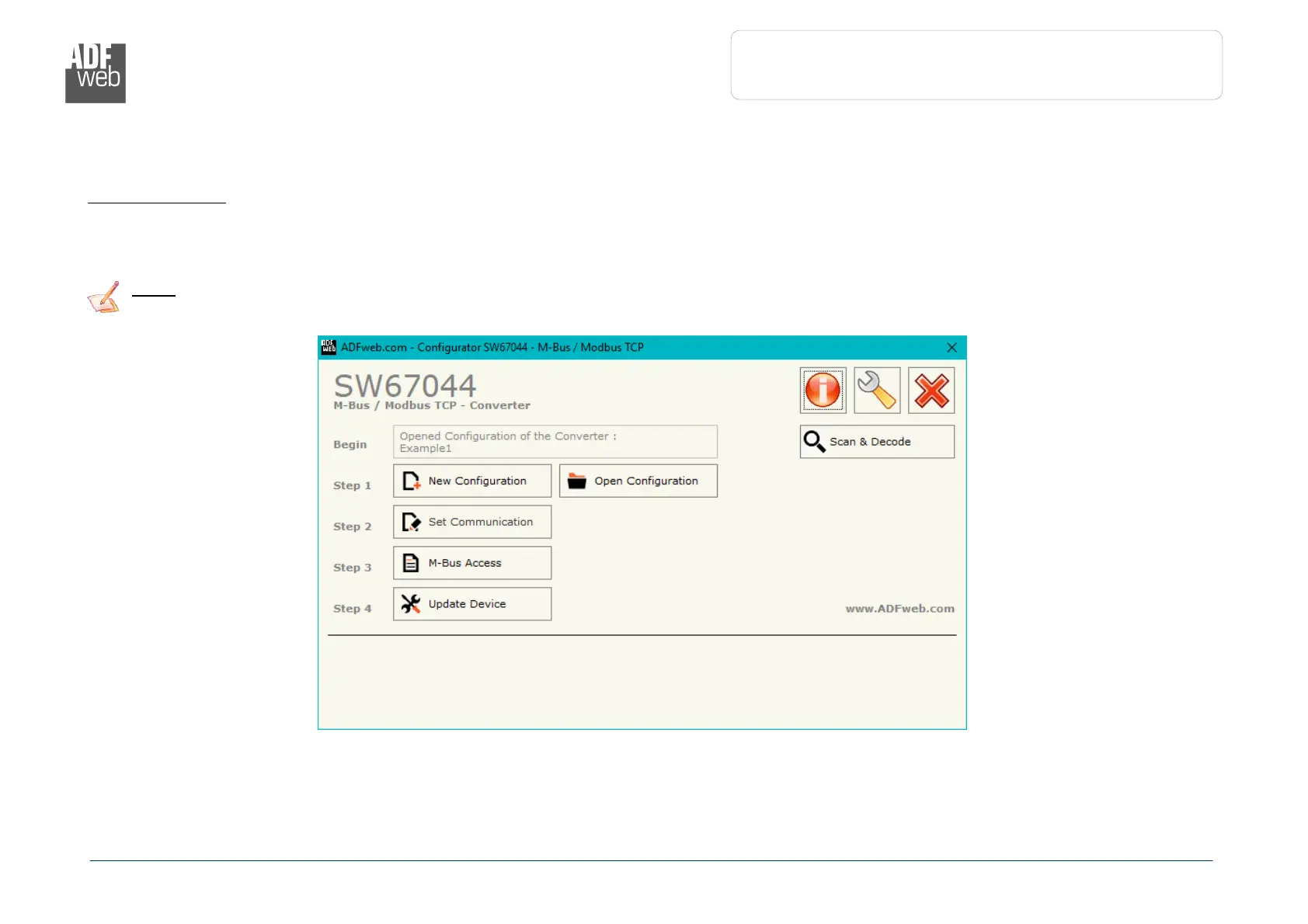The height and width of the screenshot is (924, 1308).
Task: Click the www.ADFweb.com link
Action: [x=900, y=609]
